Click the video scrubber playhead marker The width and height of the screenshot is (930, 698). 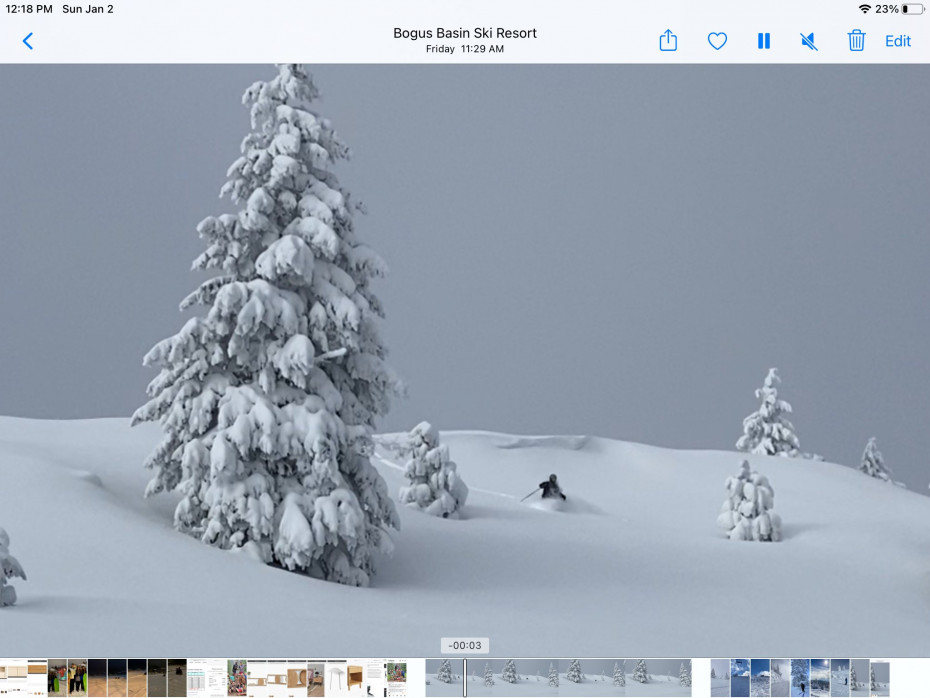[x=465, y=677]
